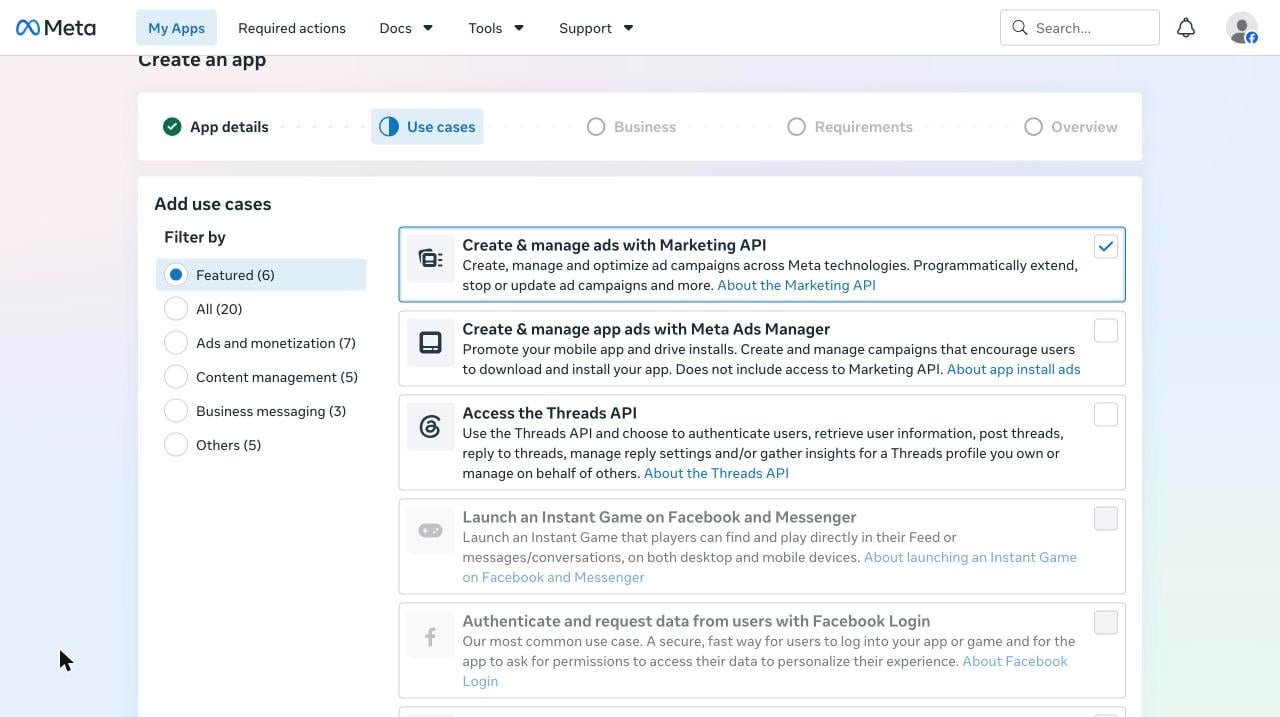The width and height of the screenshot is (1280, 717).
Task: Go to the Use cases step
Action: click(427, 127)
